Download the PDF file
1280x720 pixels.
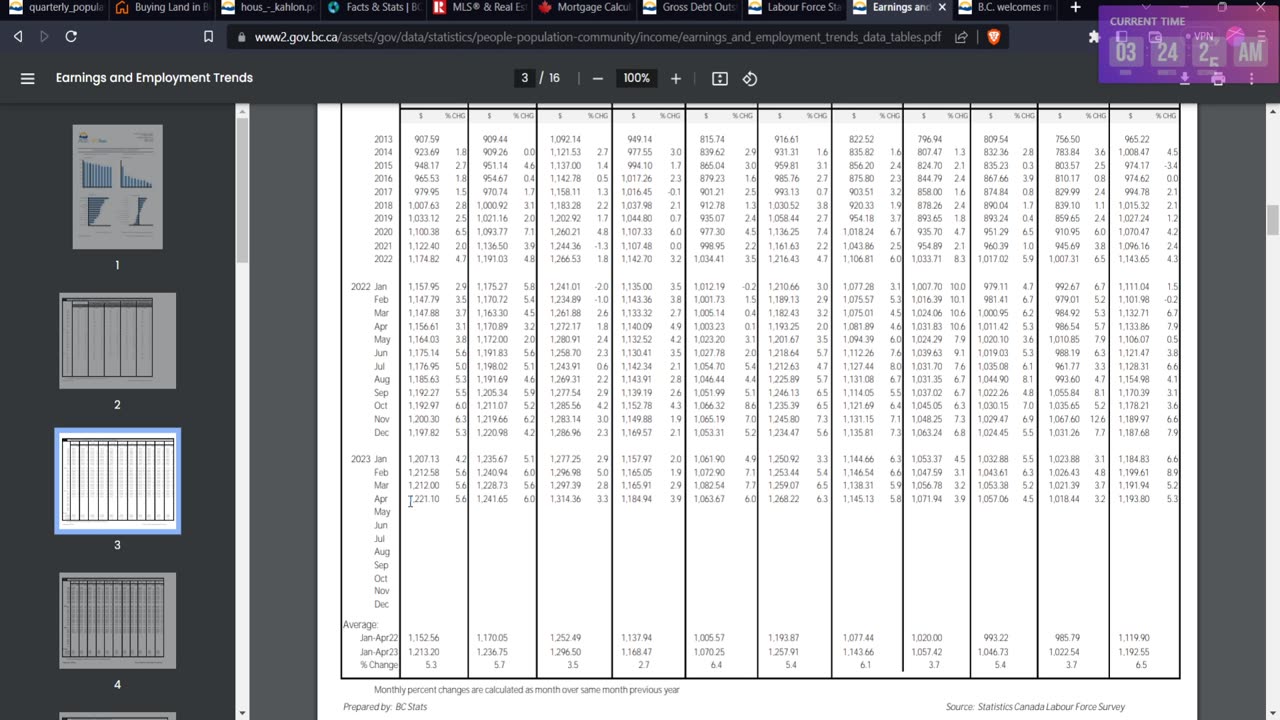coord(1184,78)
